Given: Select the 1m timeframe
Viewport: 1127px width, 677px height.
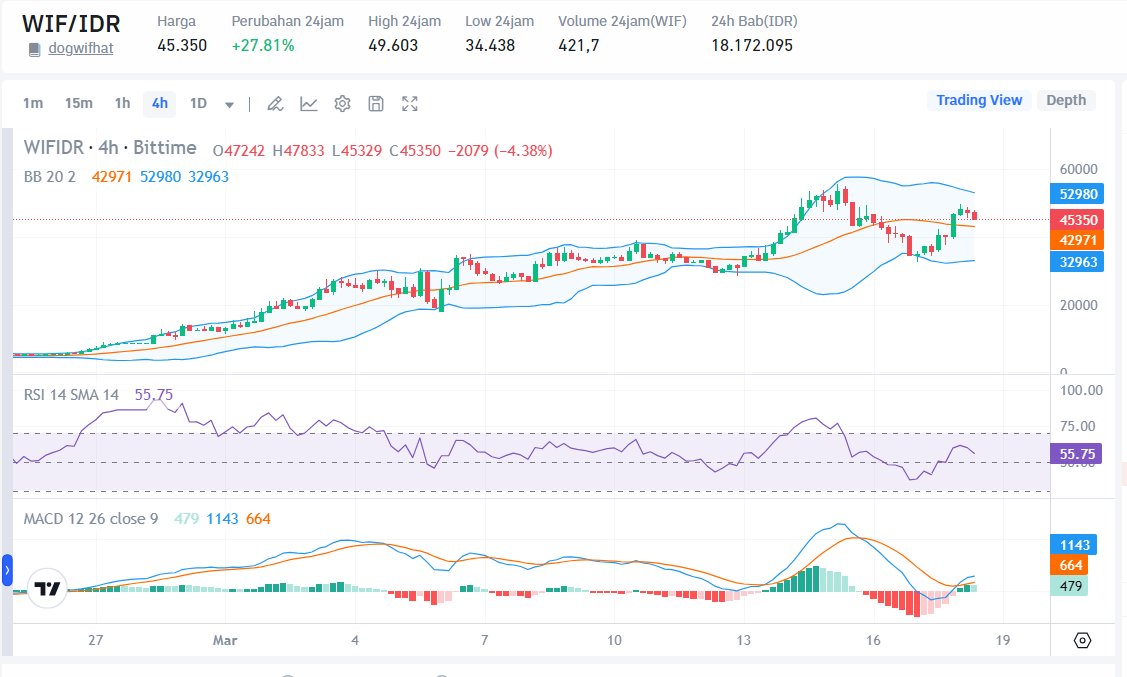Looking at the screenshot, I should click(x=33, y=103).
